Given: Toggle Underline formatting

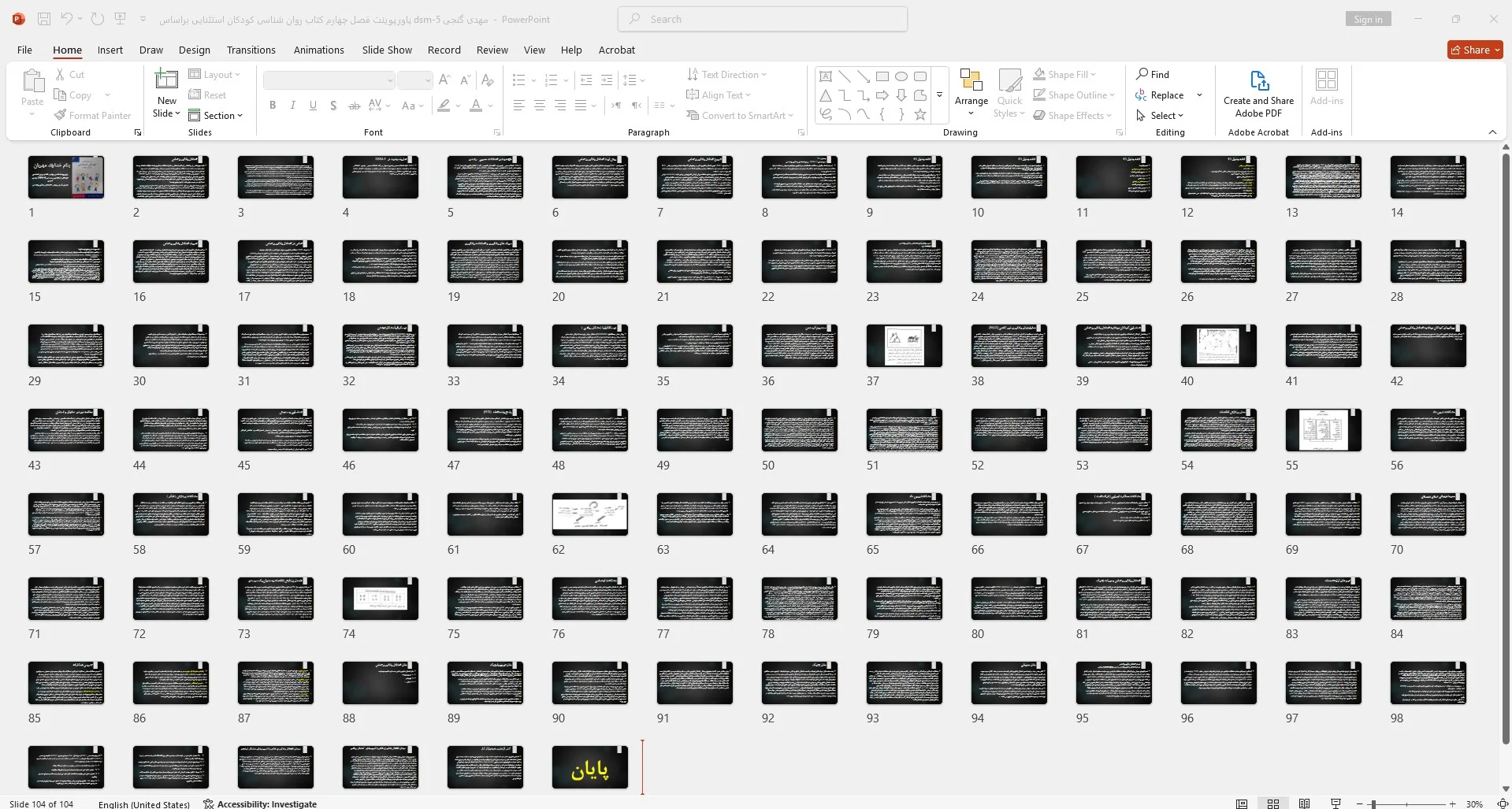Looking at the screenshot, I should (314, 106).
